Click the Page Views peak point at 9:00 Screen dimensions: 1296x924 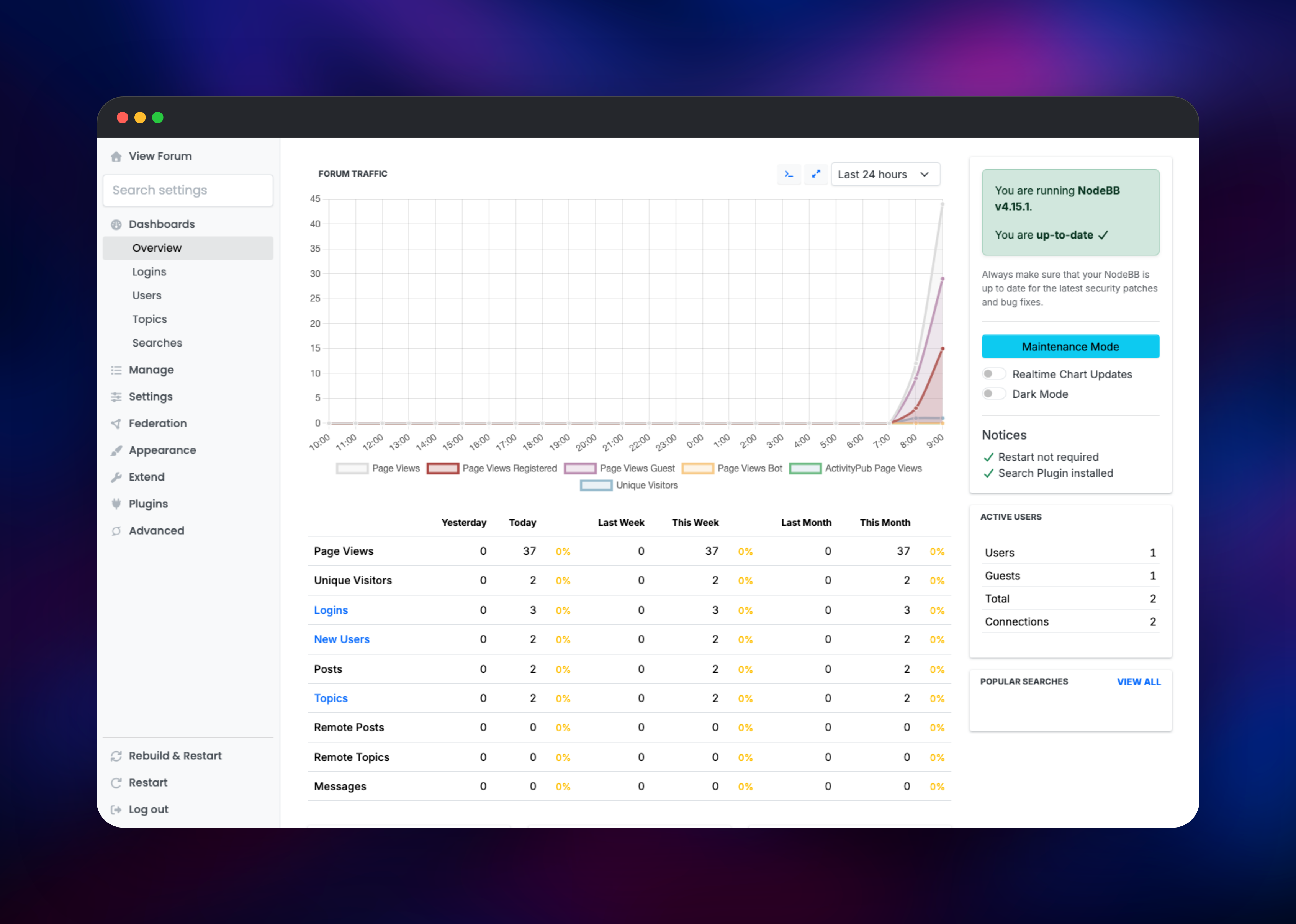click(x=942, y=204)
